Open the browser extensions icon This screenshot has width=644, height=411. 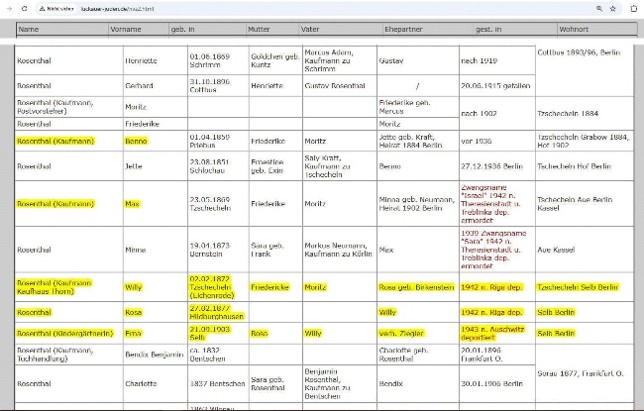click(634, 9)
